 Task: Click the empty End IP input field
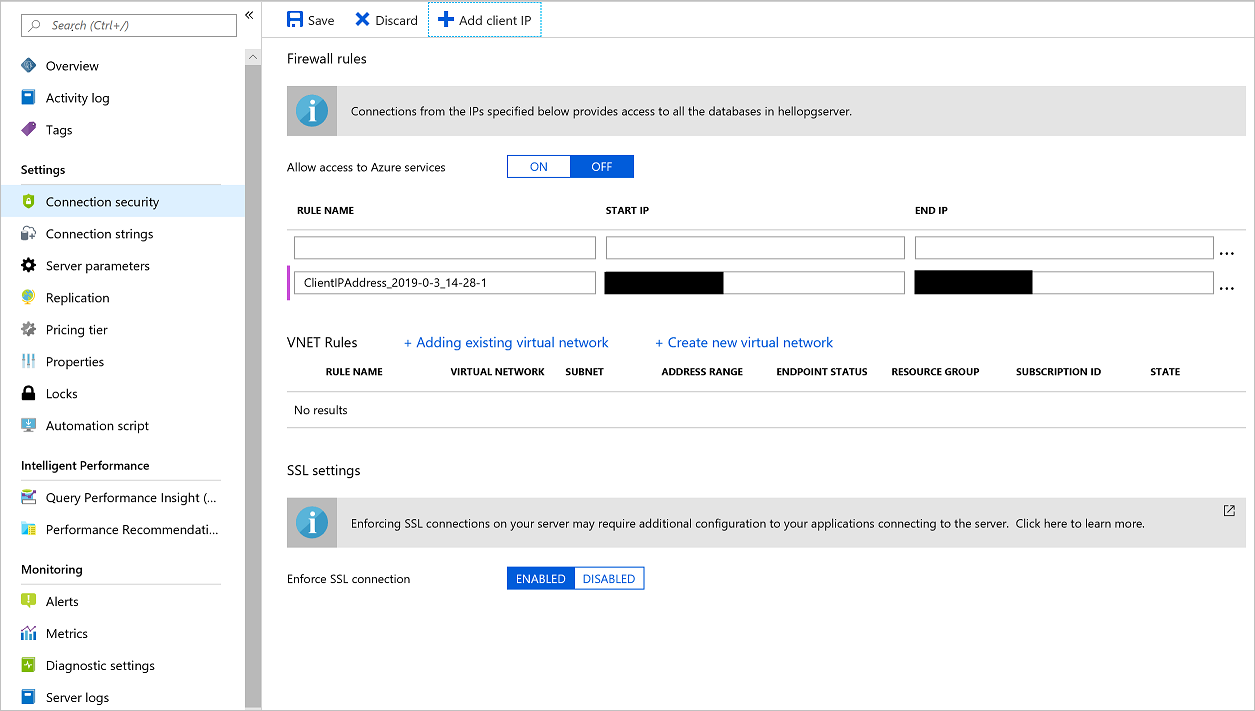point(1064,248)
